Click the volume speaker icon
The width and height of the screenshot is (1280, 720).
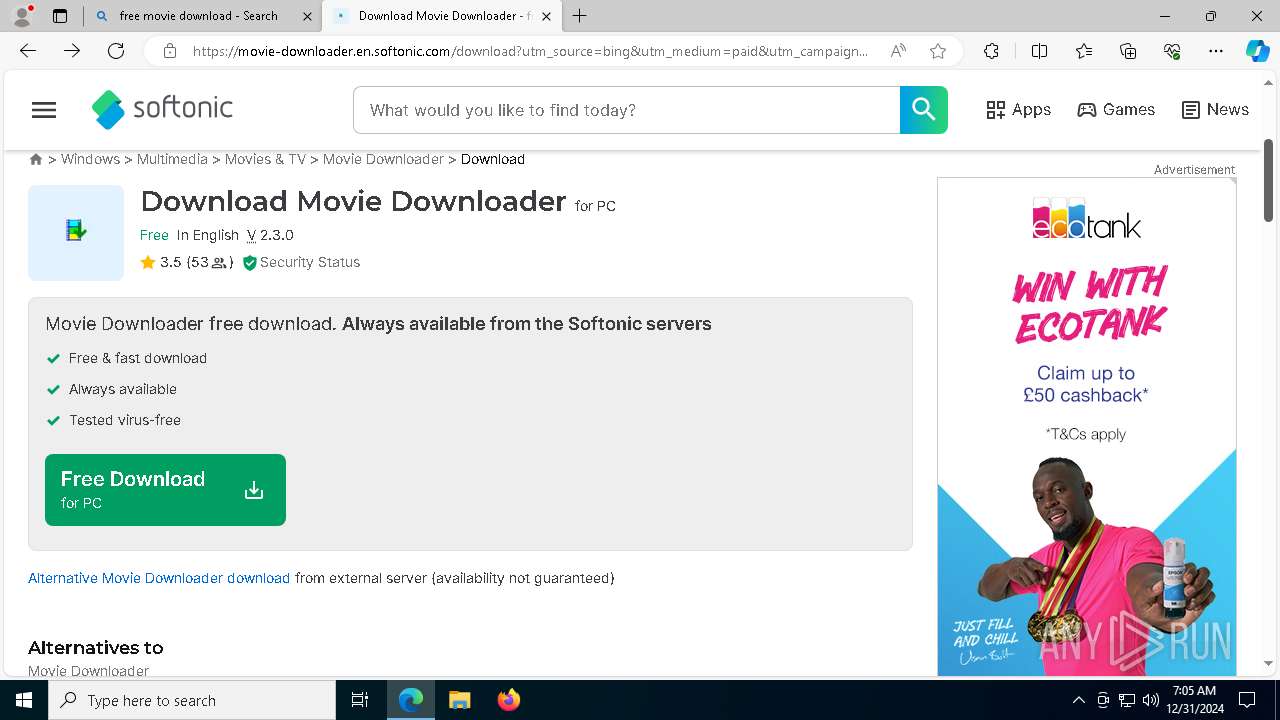[x=1150, y=700]
